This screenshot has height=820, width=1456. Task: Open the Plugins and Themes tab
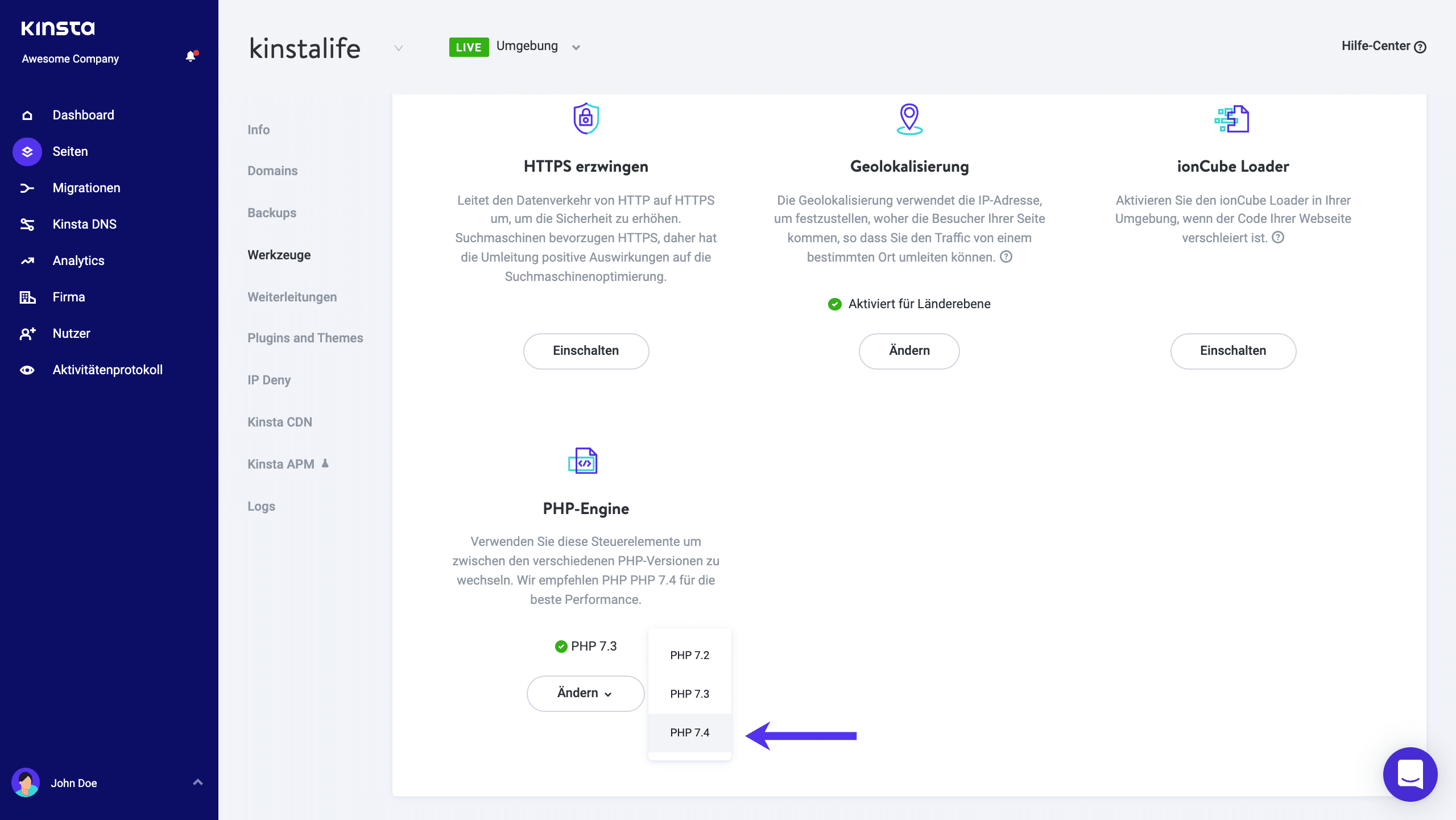point(305,337)
